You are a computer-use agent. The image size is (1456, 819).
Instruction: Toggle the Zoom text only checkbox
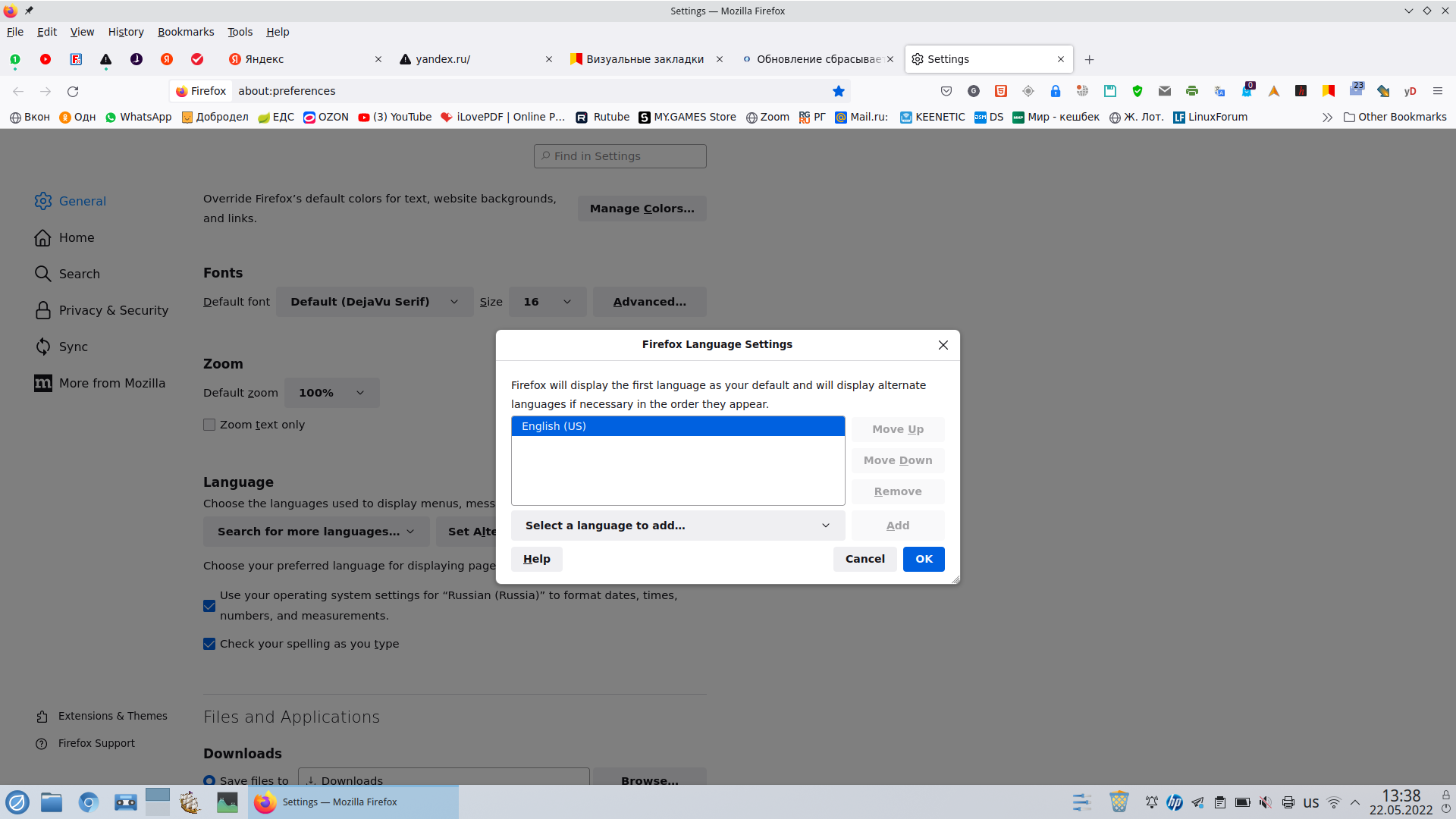click(209, 425)
